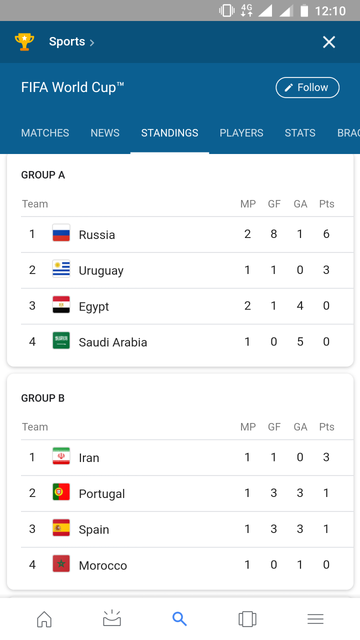
Task: Tap the Portugal flag icon
Action: [x=61, y=493]
